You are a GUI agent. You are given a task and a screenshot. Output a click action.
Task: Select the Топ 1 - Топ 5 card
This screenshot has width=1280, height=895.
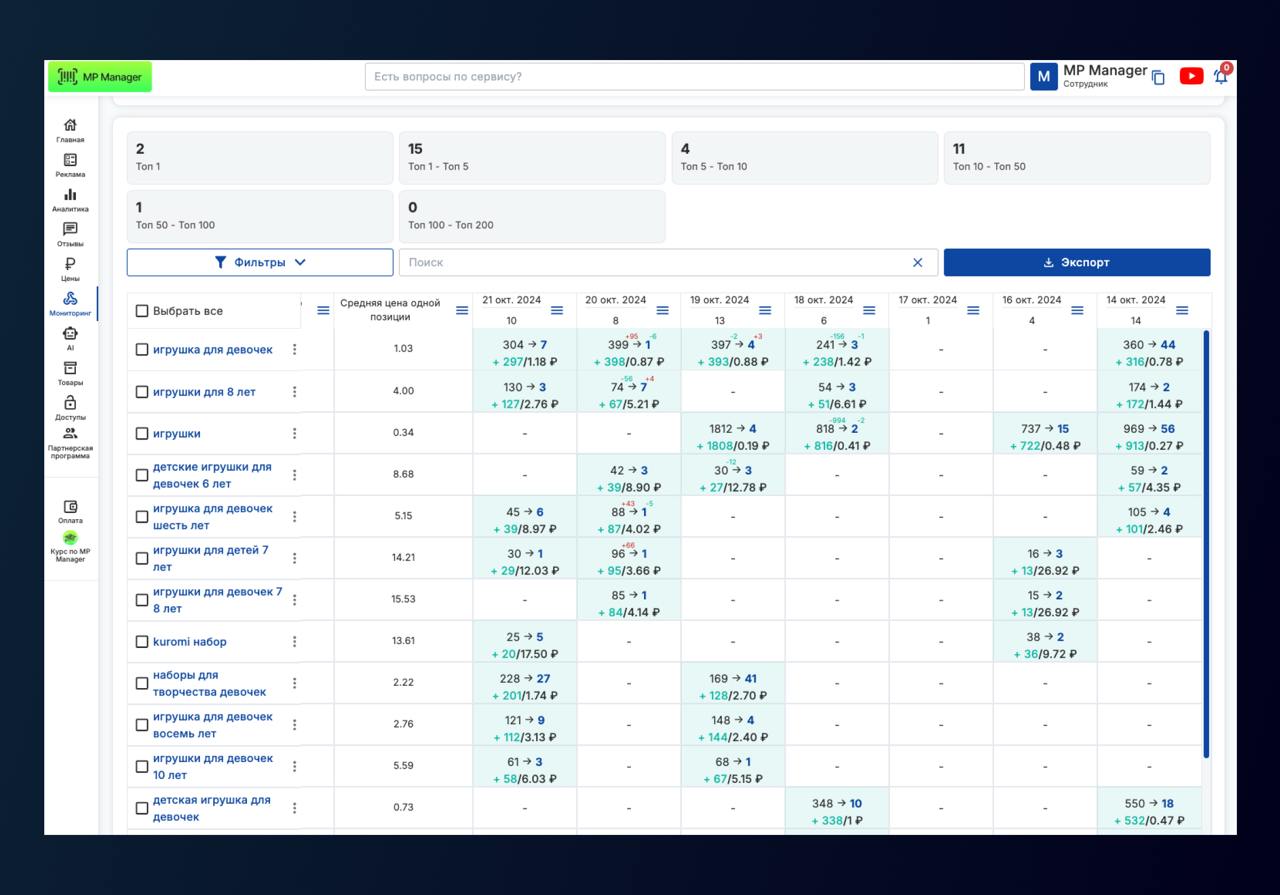[532, 157]
